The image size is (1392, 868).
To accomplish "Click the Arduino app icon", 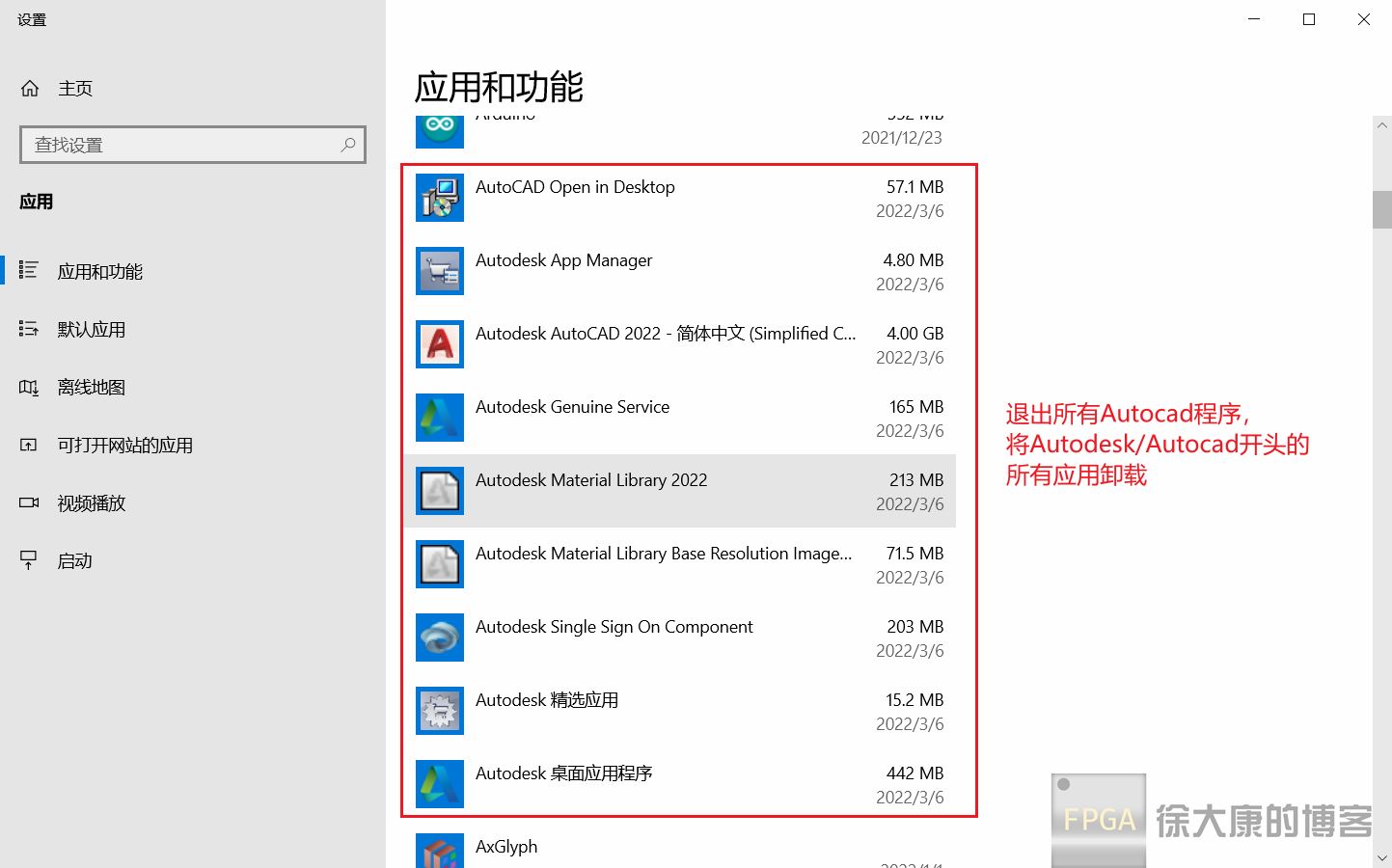I will (440, 131).
